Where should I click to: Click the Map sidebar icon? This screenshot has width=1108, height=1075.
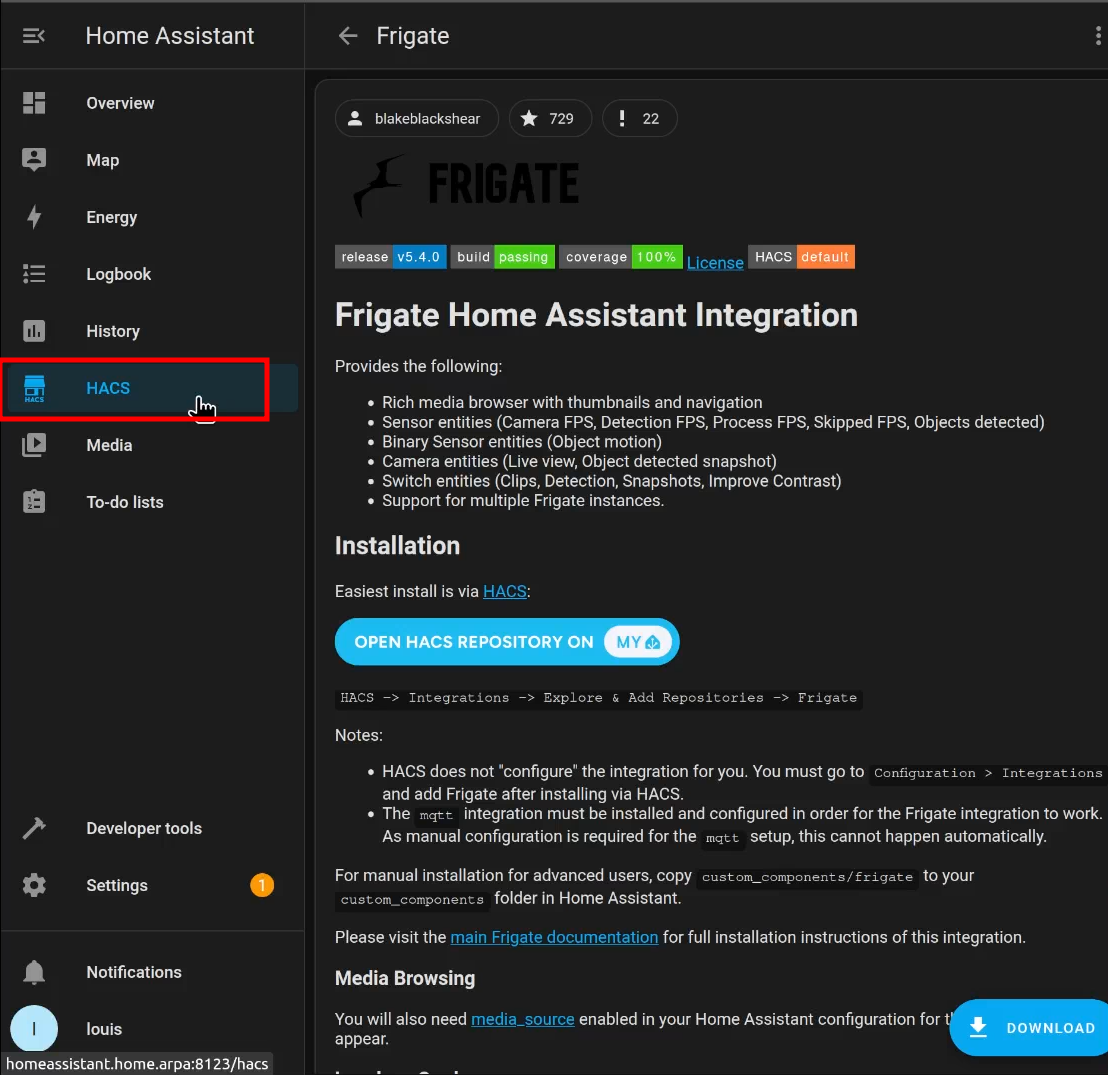point(34,160)
